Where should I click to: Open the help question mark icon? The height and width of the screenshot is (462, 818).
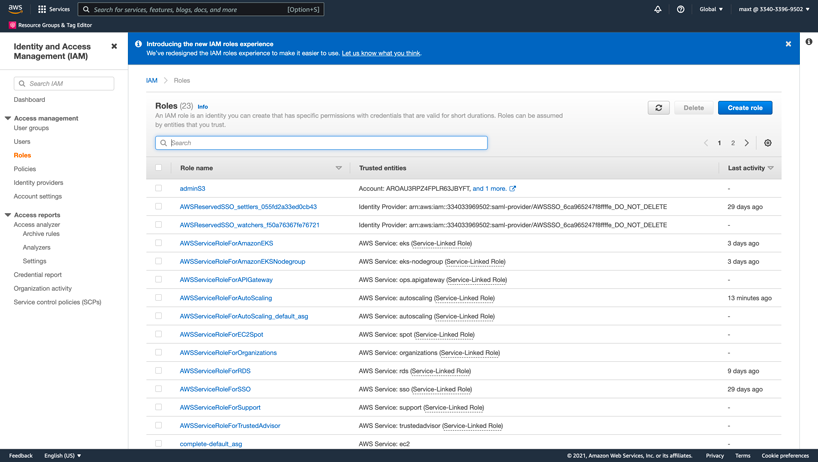pyautogui.click(x=681, y=9)
